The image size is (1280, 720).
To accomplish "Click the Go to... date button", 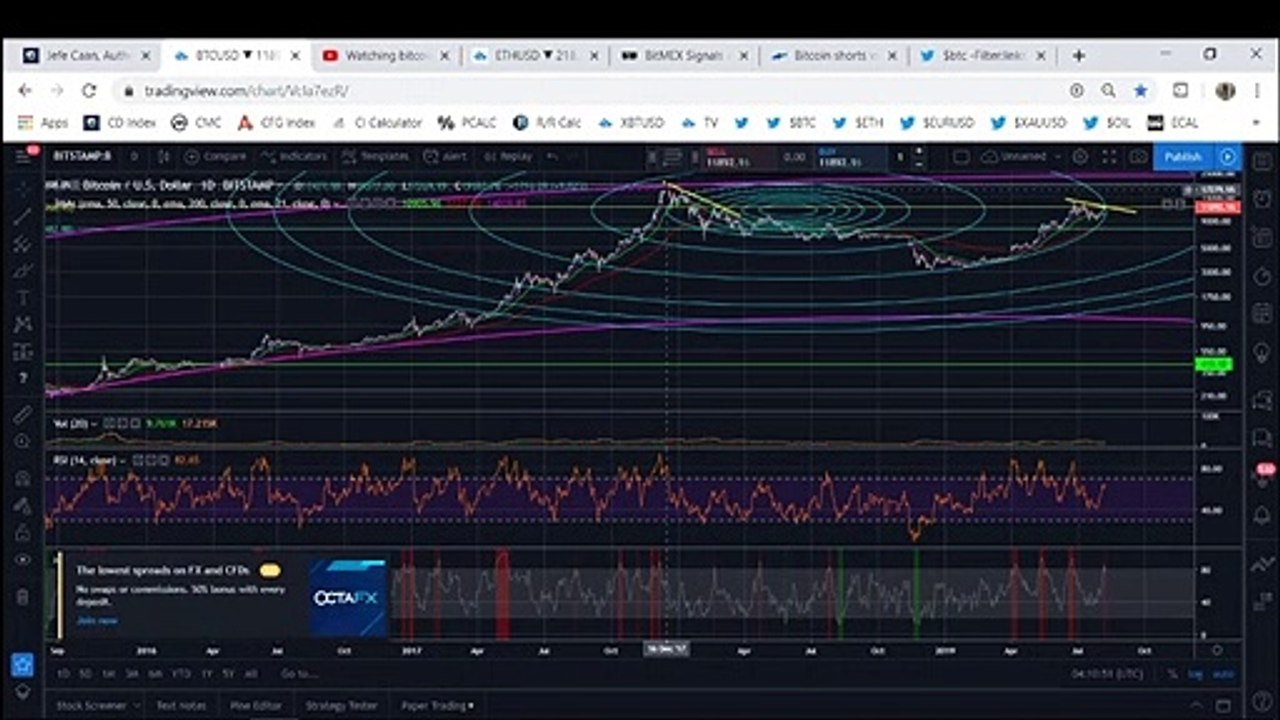I will [299, 674].
